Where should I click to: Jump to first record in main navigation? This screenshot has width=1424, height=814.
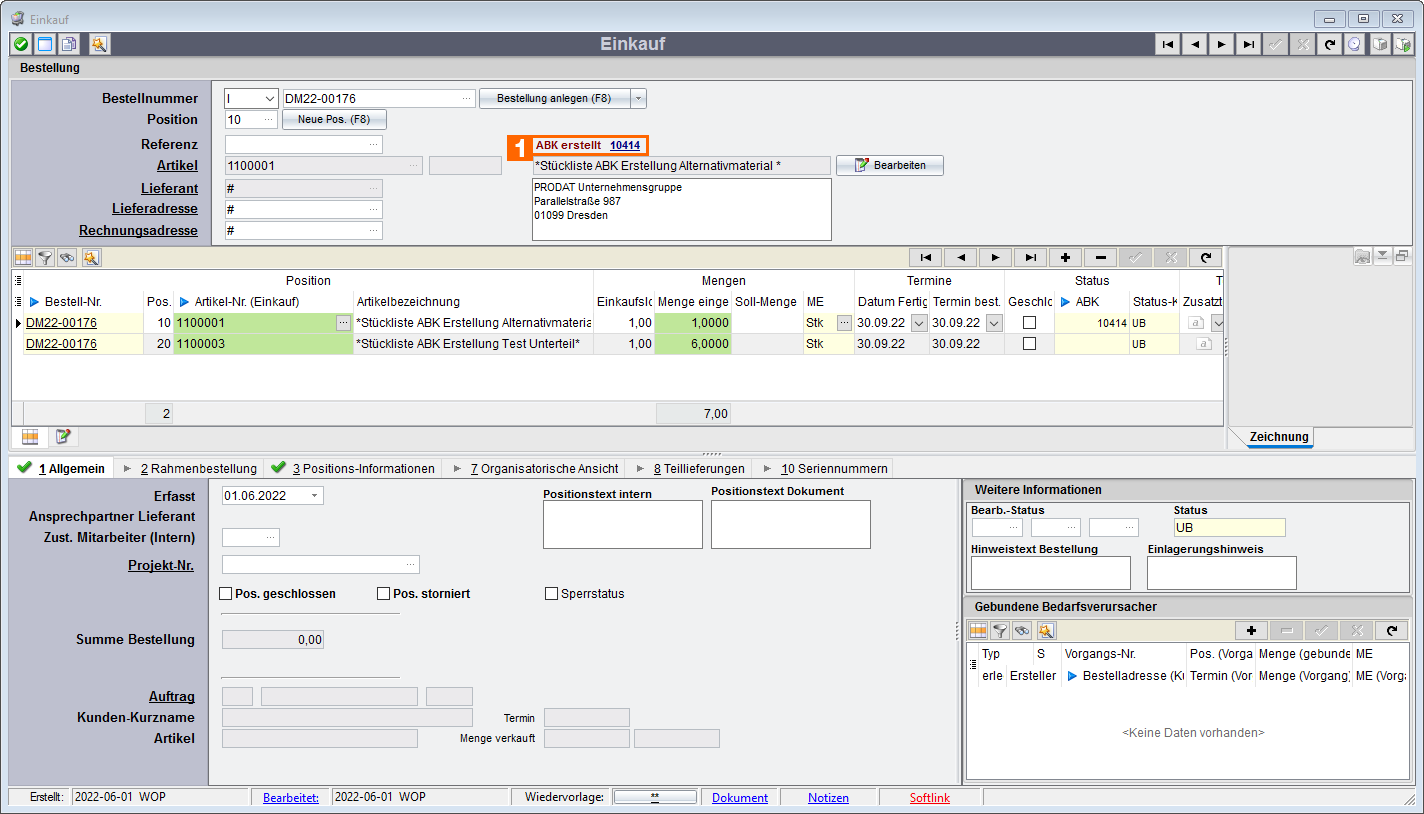(x=1167, y=44)
